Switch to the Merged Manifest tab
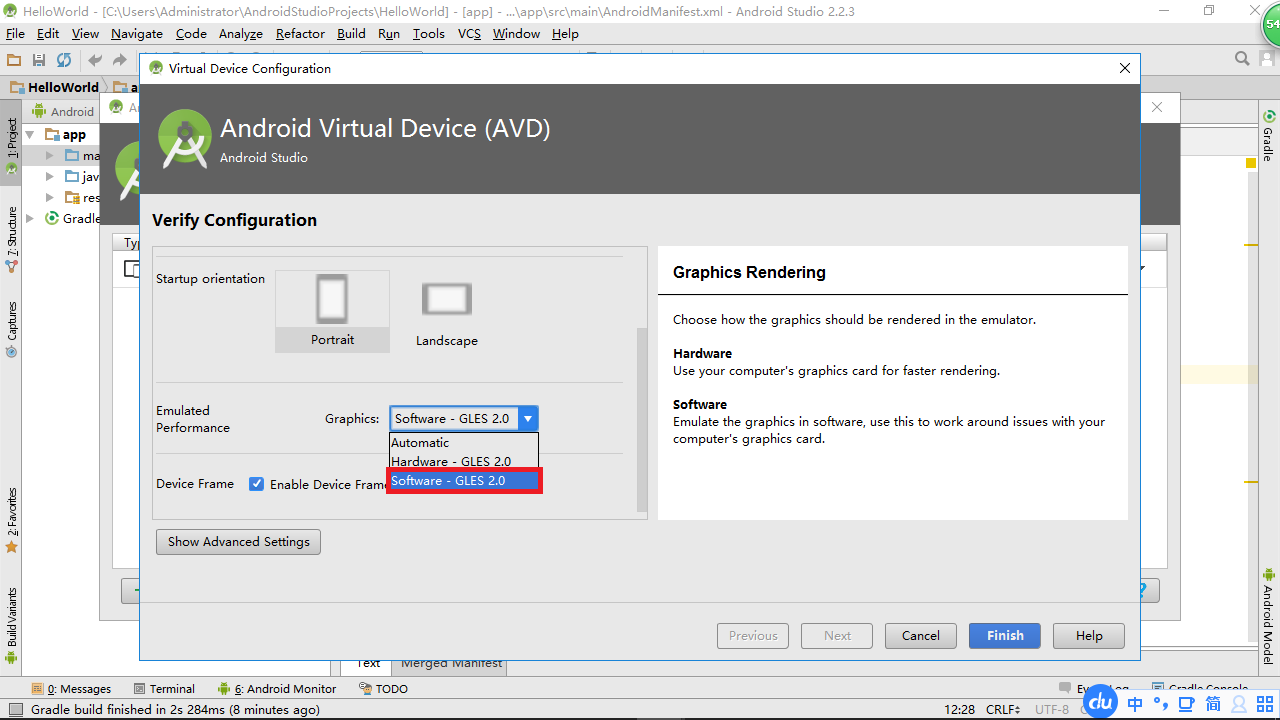This screenshot has height=720, width=1280. click(451, 664)
